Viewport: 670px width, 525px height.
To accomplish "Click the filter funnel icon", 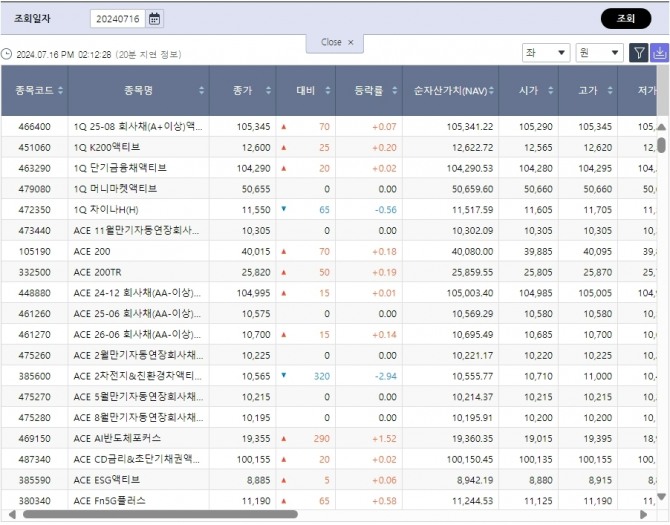I will 639,53.
